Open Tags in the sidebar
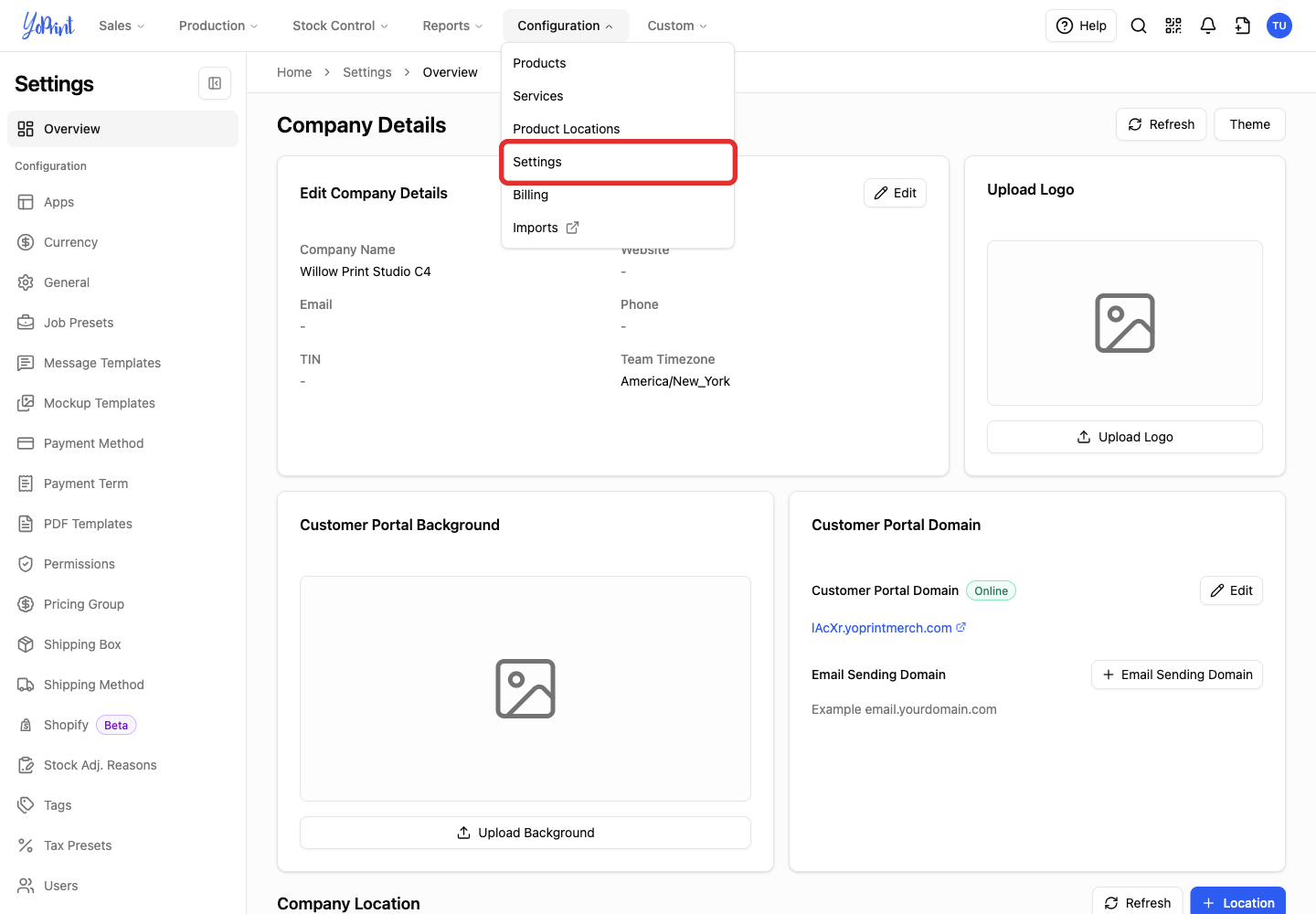1316x914 pixels. [x=122, y=805]
